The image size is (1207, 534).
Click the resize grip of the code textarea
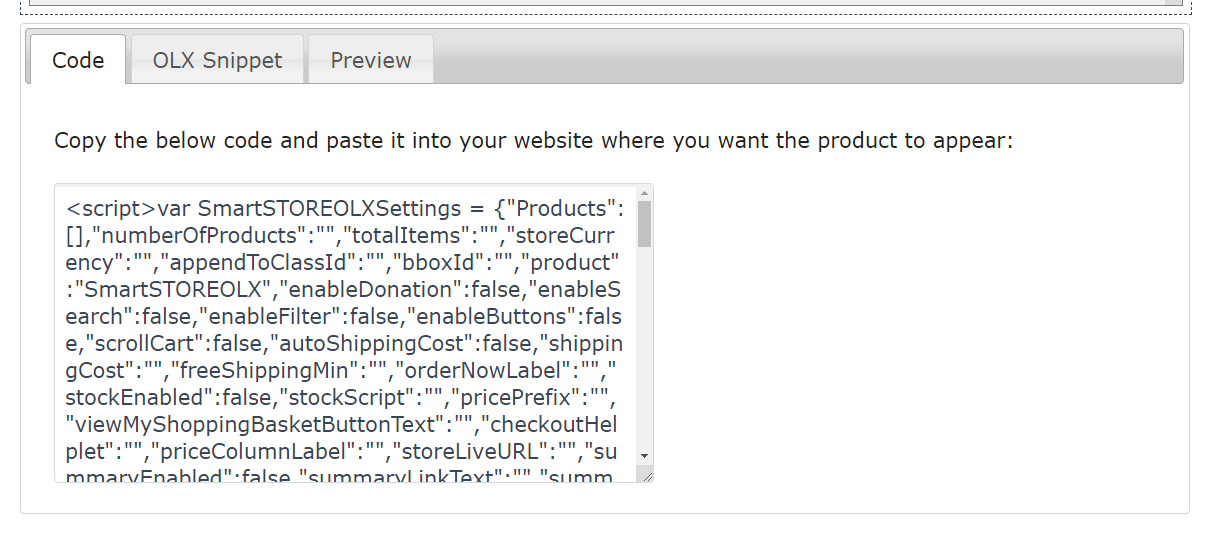[646, 476]
